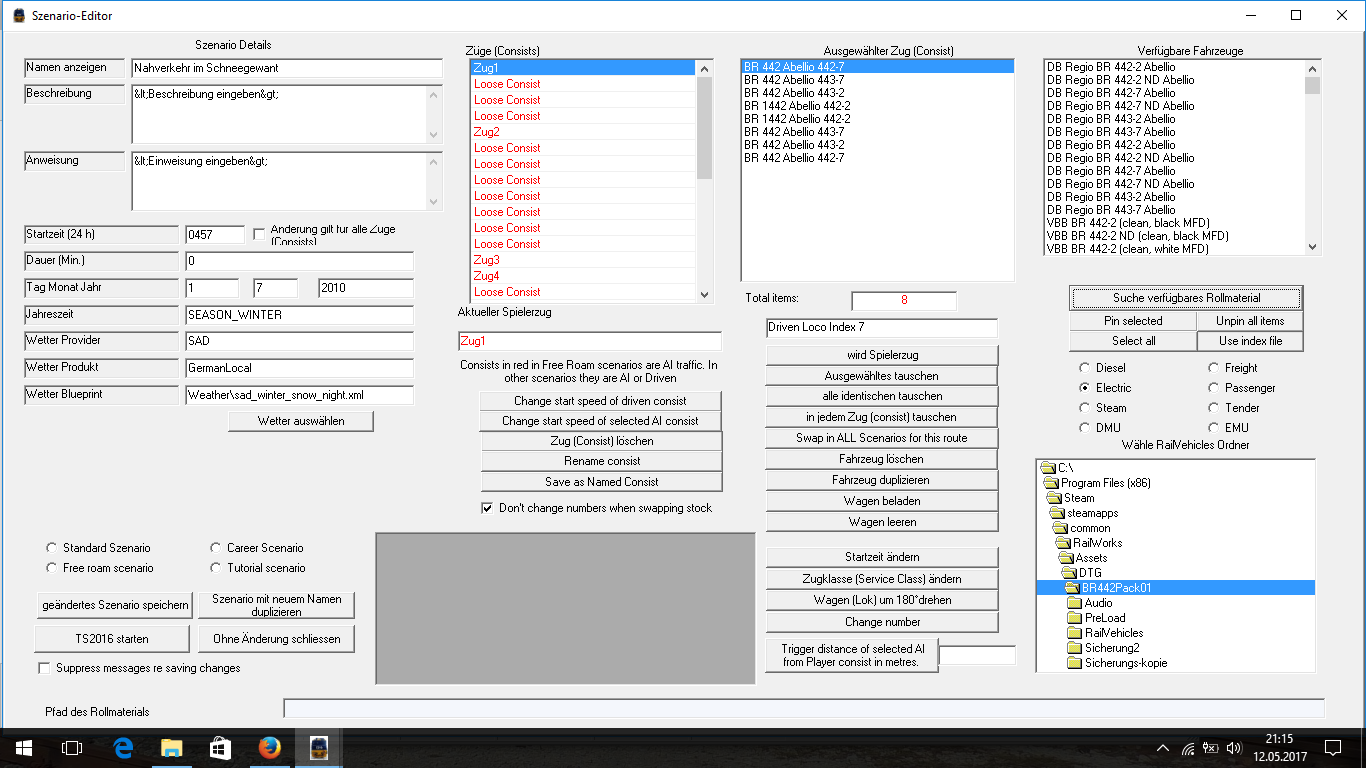This screenshot has height=768, width=1366.
Task: Open File Explorer from the taskbar
Action: (x=172, y=747)
